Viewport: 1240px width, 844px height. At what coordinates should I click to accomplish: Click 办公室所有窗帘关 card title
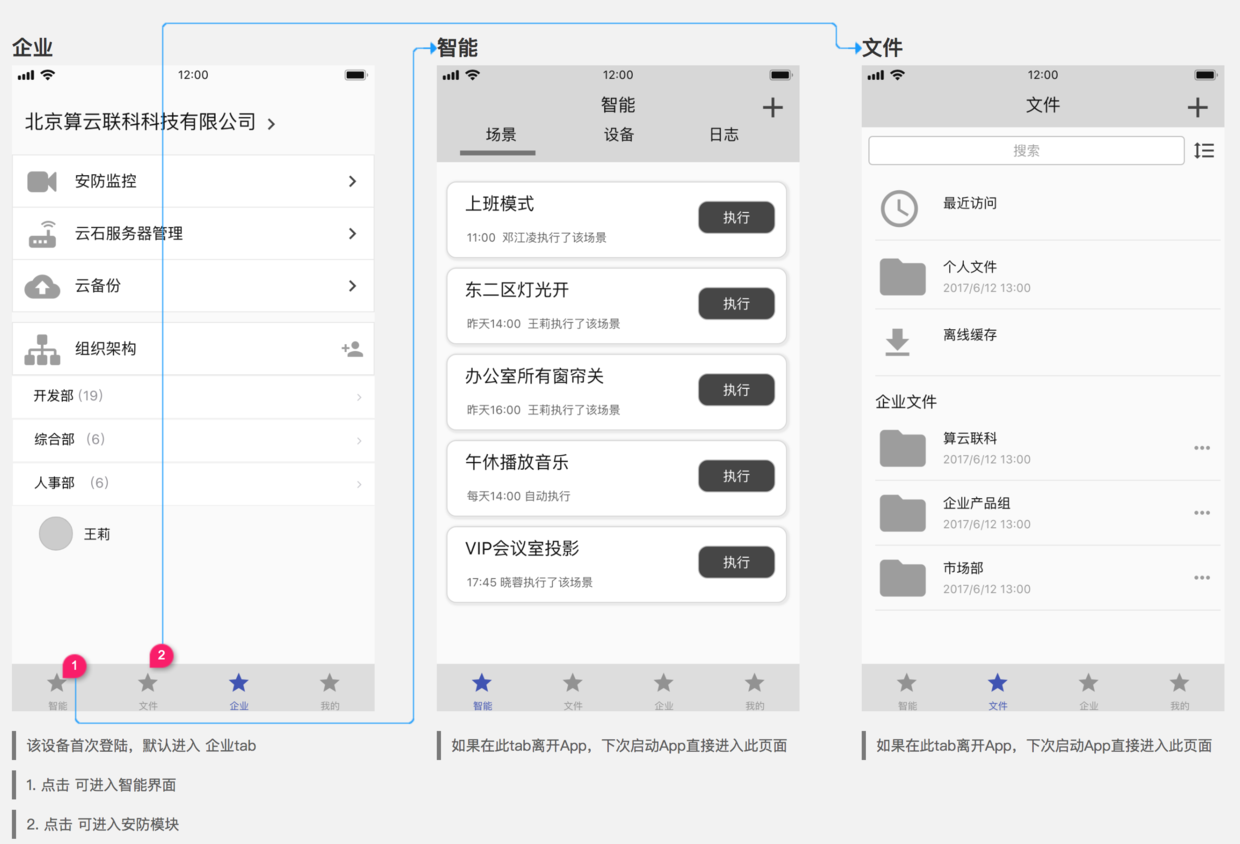pyautogui.click(x=535, y=377)
